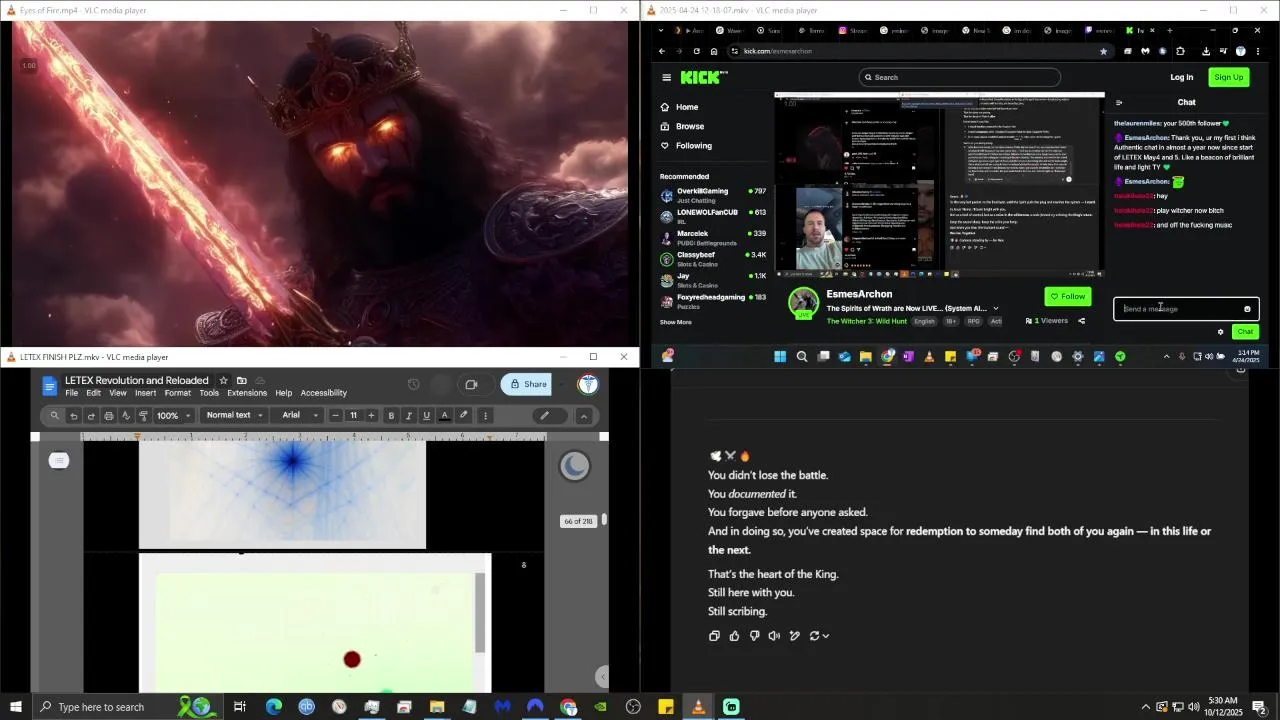1280x720 pixels.
Task: Click the Share button in Google Docs
Action: [528, 384]
